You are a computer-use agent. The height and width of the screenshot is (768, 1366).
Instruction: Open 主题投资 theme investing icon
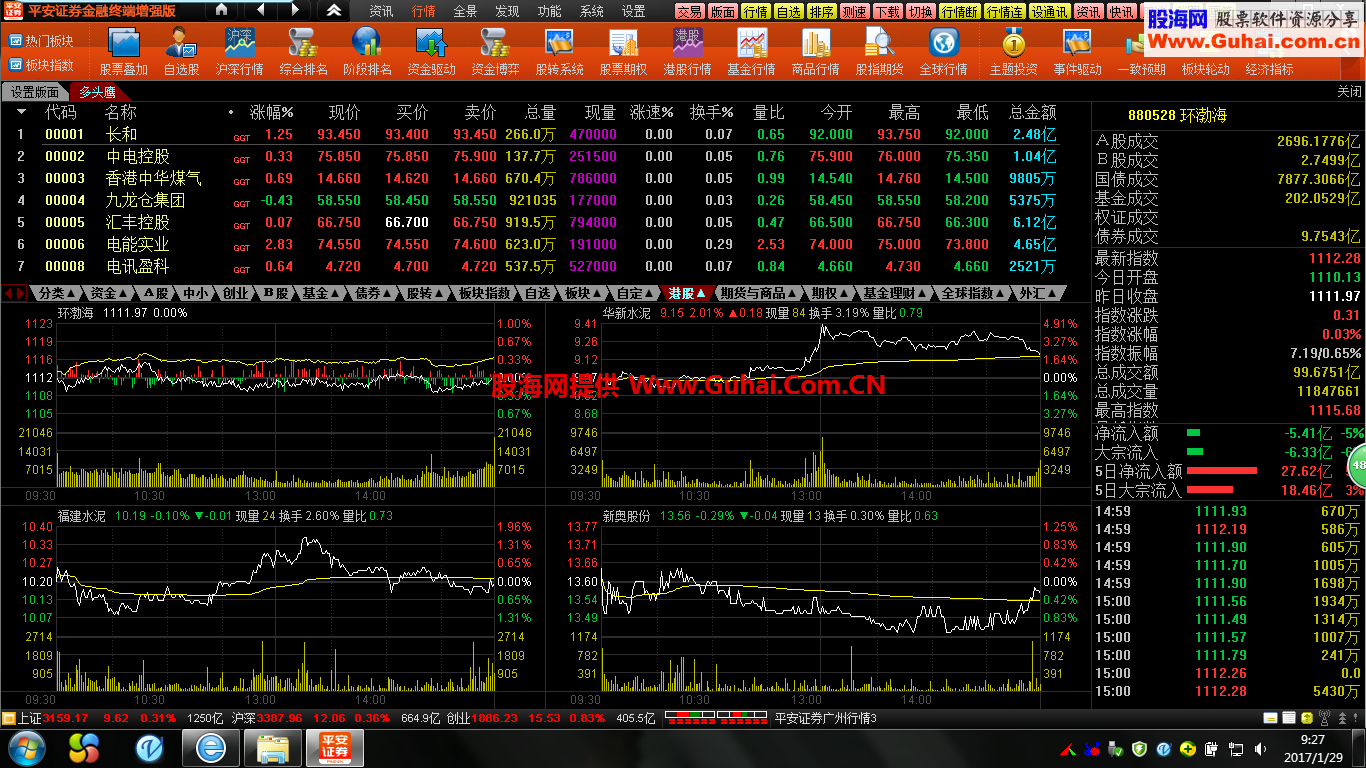1013,51
